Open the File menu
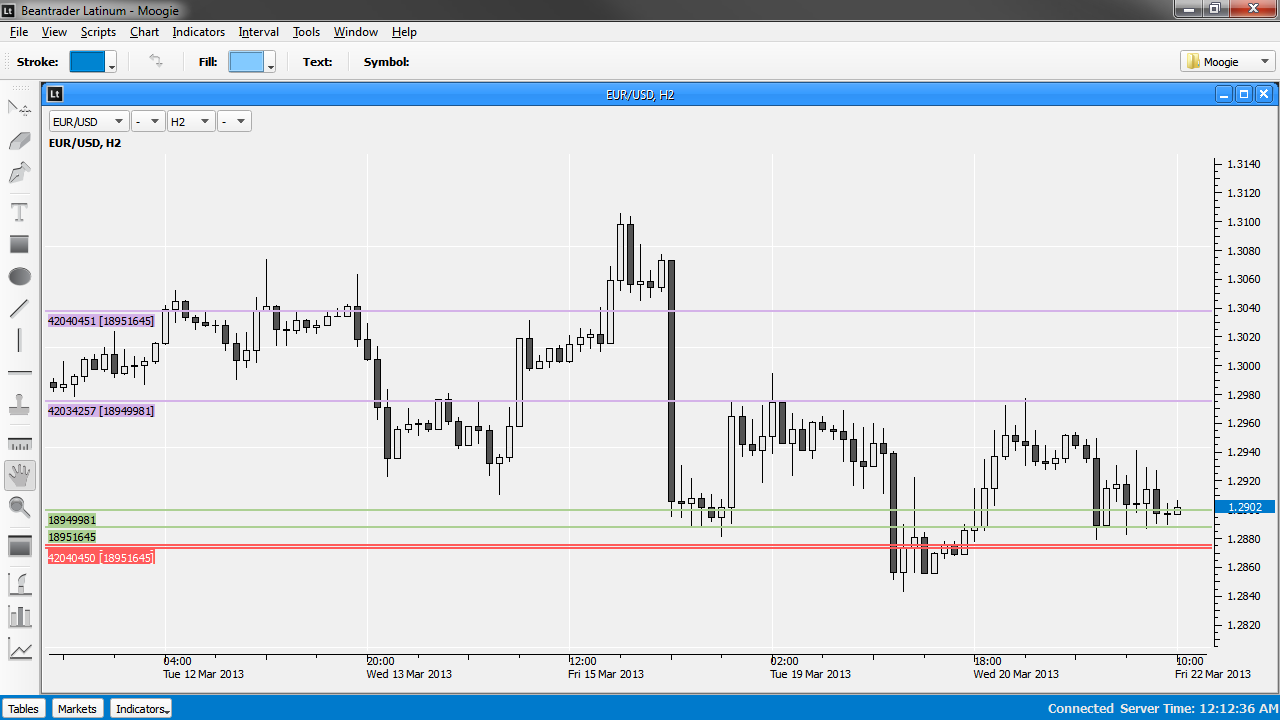This screenshot has height=720, width=1280. 19,32
